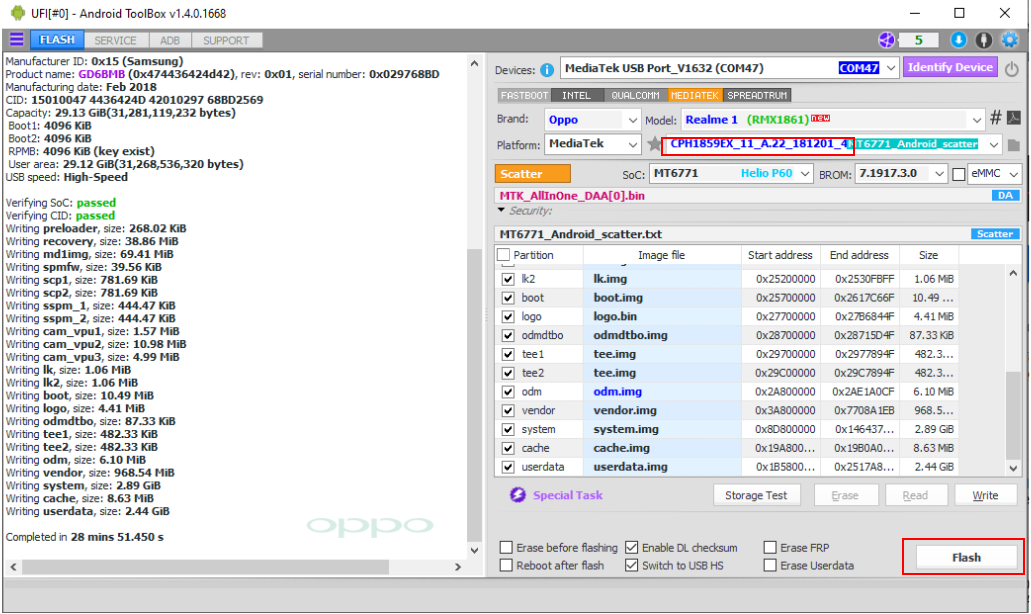Viewport: 1031px width, 614px height.
Task: Open the Brand dropdown showing Oppo
Action: click(633, 120)
